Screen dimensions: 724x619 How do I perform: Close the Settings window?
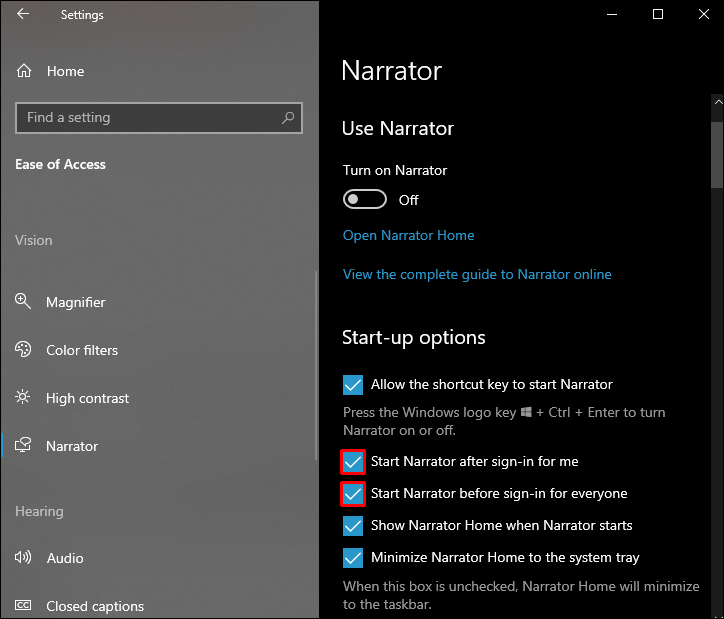pyautogui.click(x=704, y=14)
